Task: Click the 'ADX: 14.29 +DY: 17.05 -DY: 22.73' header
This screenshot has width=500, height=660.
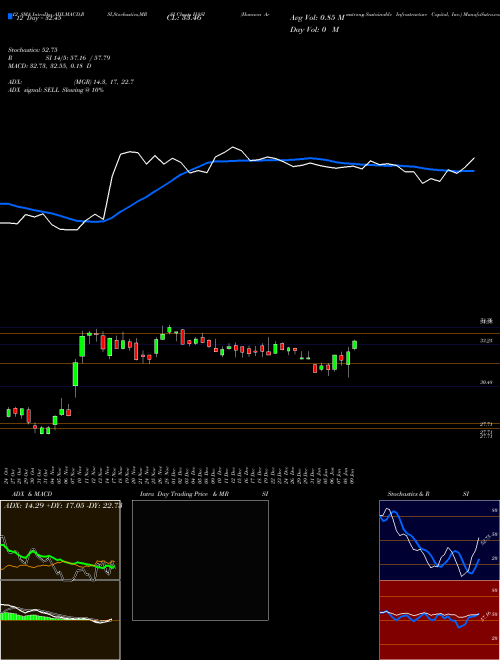Action: click(64, 506)
